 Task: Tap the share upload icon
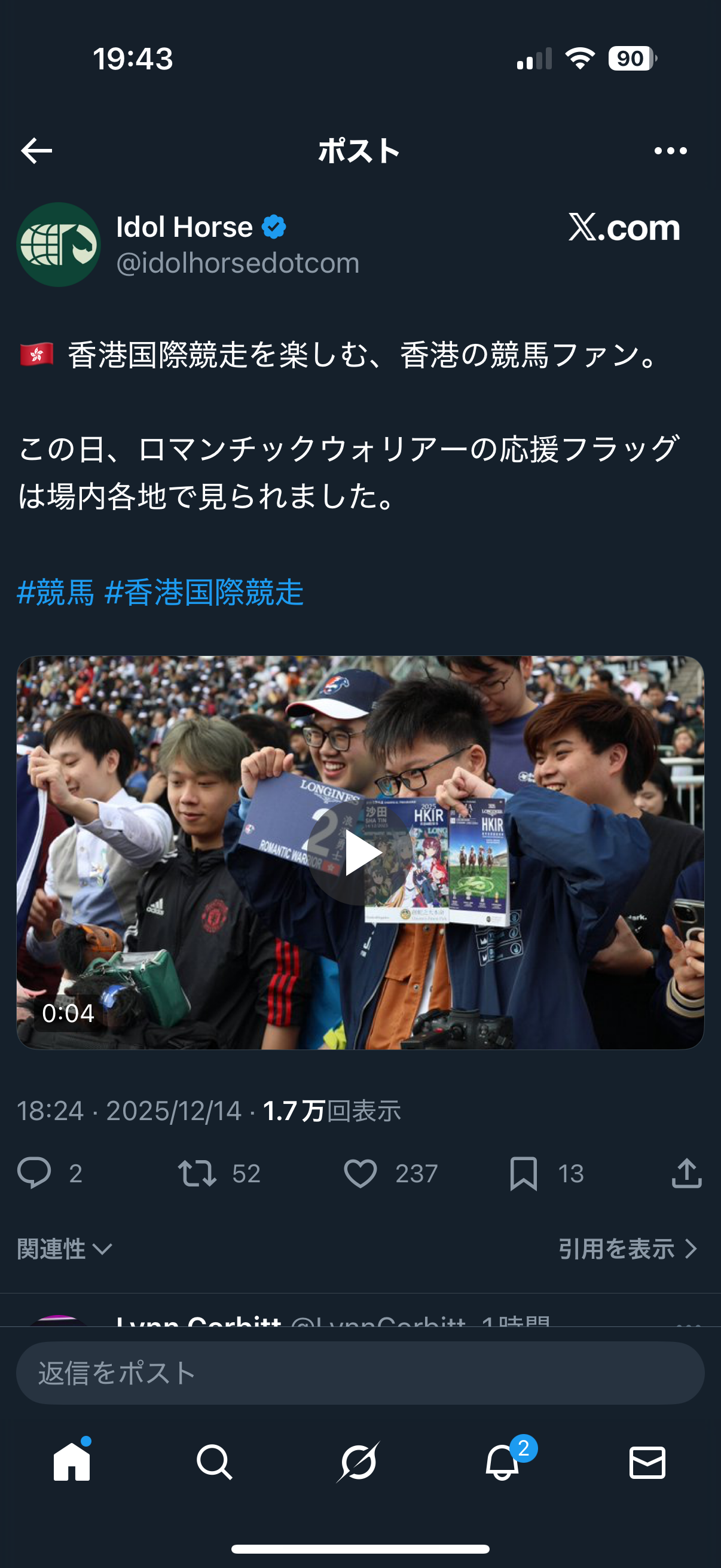tap(687, 1172)
